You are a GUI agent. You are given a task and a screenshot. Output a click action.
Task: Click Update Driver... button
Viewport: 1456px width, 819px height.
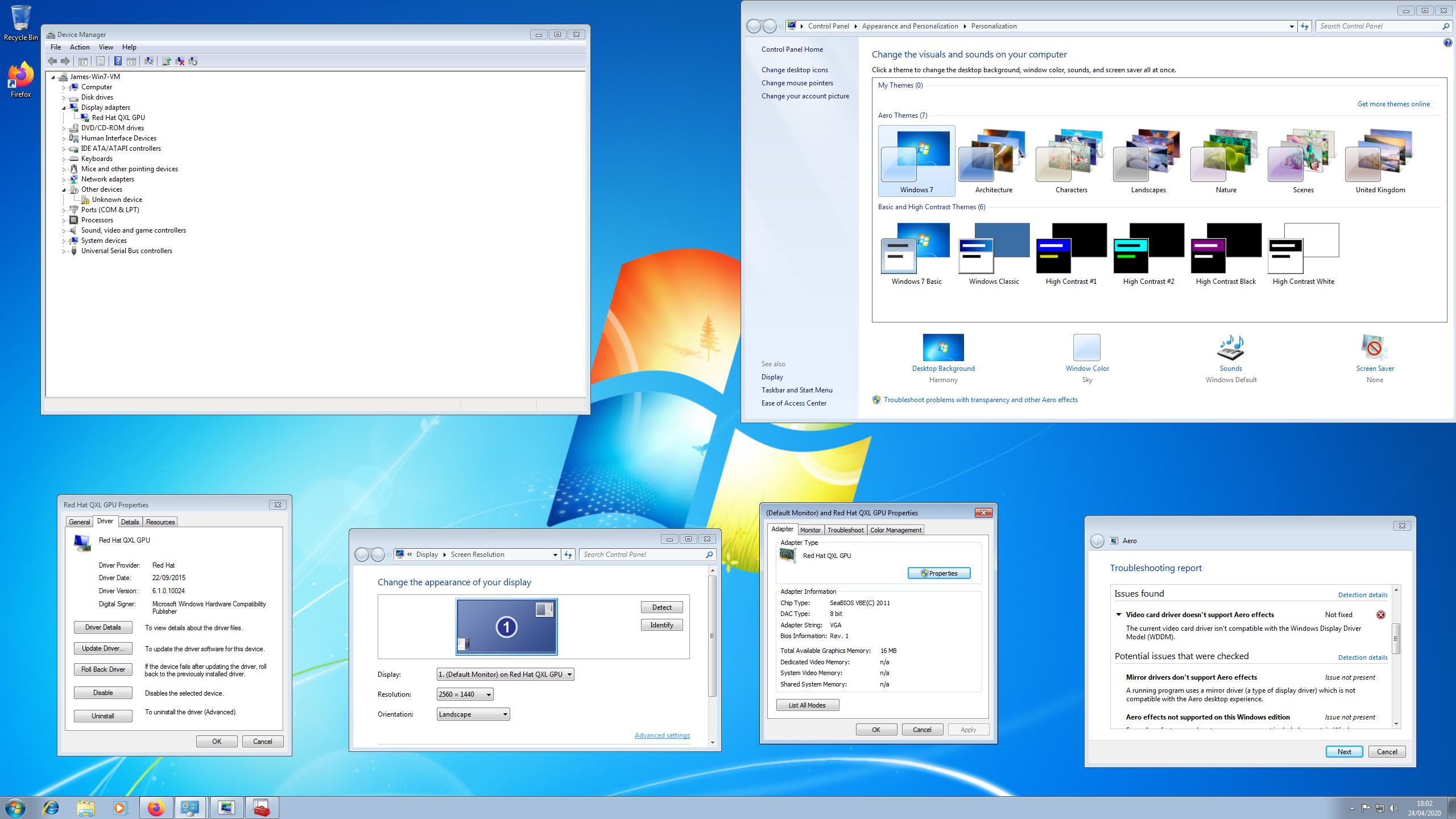pos(103,648)
